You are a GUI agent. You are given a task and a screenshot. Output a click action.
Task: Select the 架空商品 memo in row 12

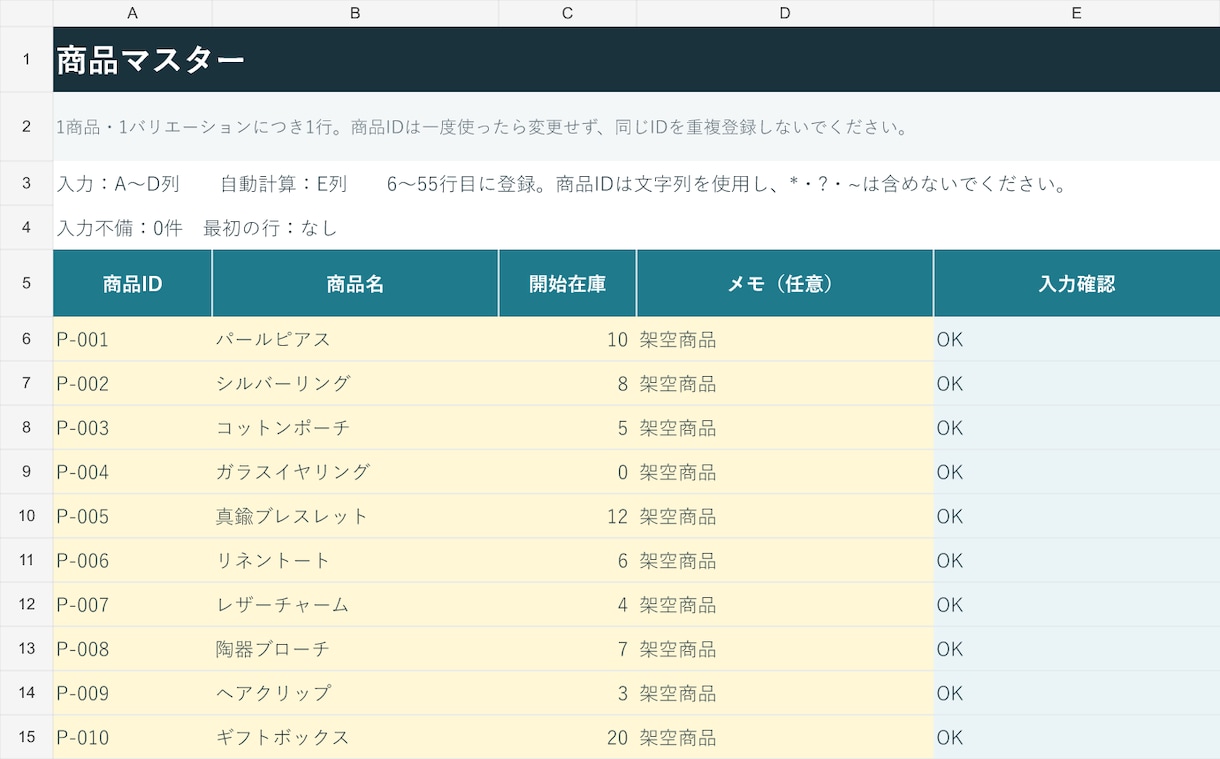pos(785,605)
